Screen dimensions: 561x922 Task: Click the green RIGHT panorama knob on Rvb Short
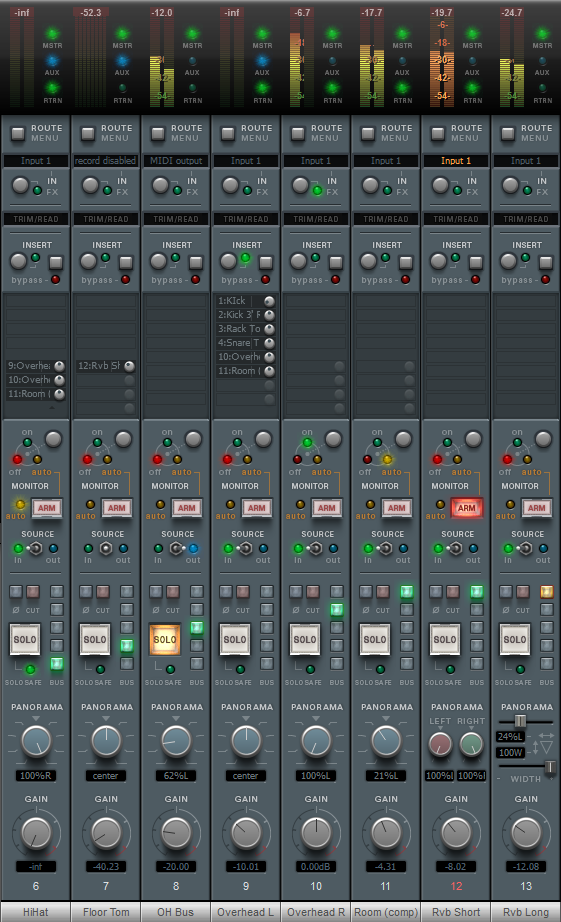[471, 744]
